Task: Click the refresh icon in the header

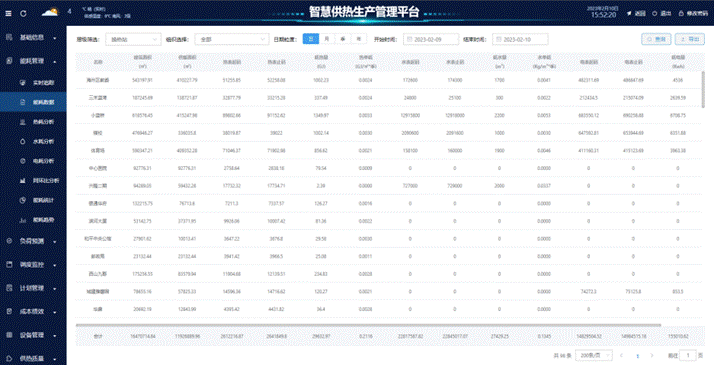Action: click(x=23, y=14)
